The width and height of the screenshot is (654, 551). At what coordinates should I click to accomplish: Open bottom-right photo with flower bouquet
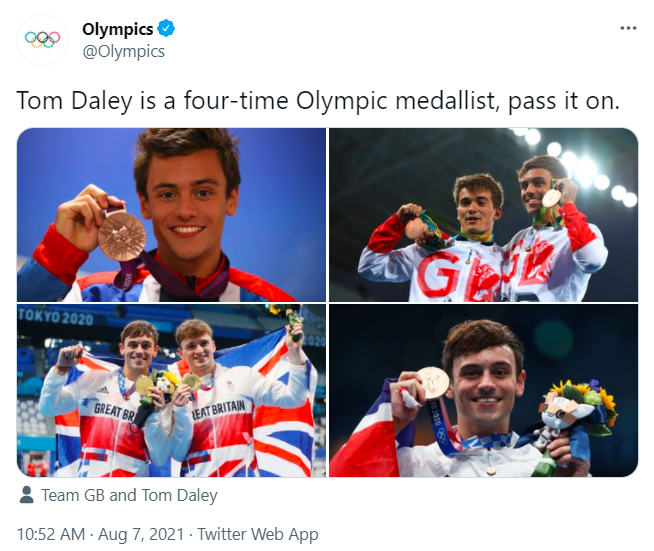[483, 390]
